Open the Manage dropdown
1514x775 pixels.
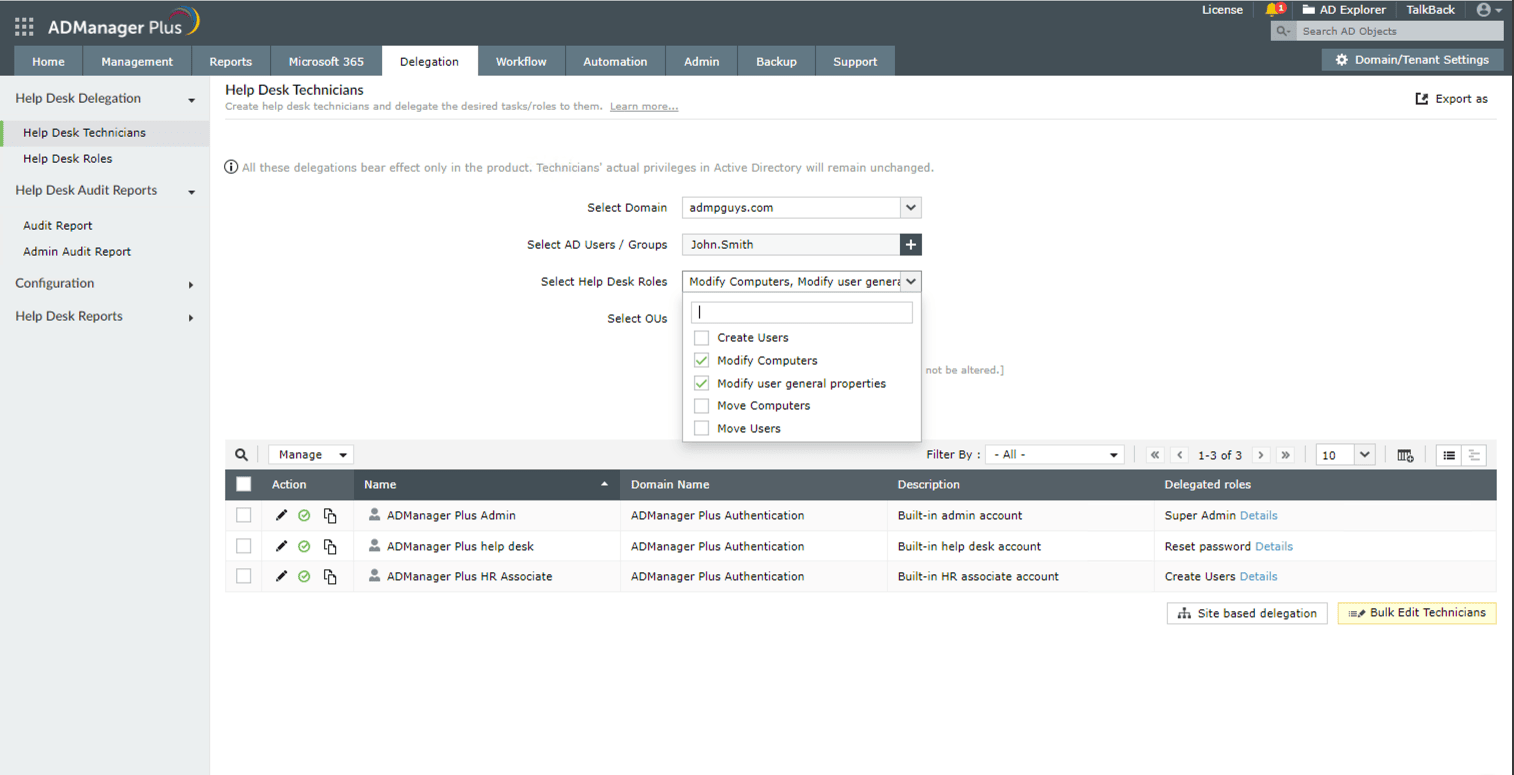311,455
